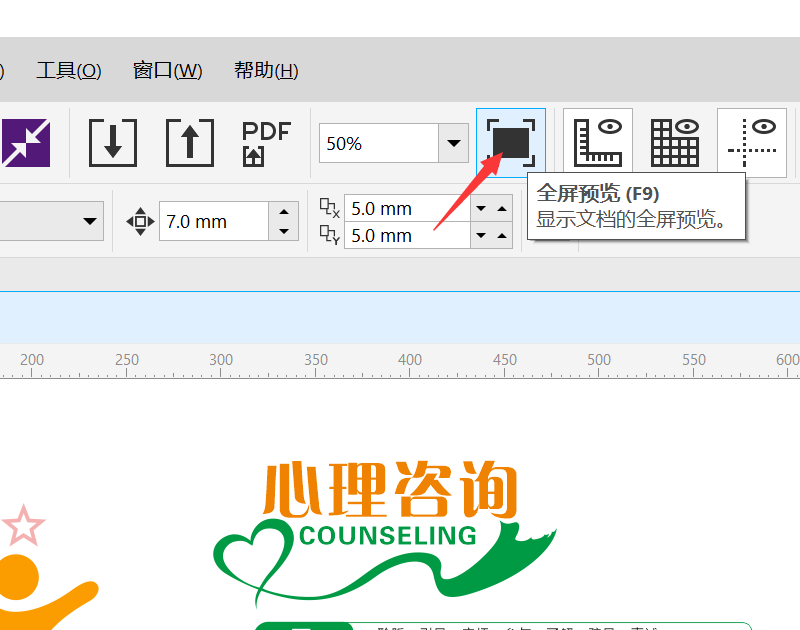800x630 pixels.
Task: Click the Export icon with upward arrow
Action: [189, 141]
